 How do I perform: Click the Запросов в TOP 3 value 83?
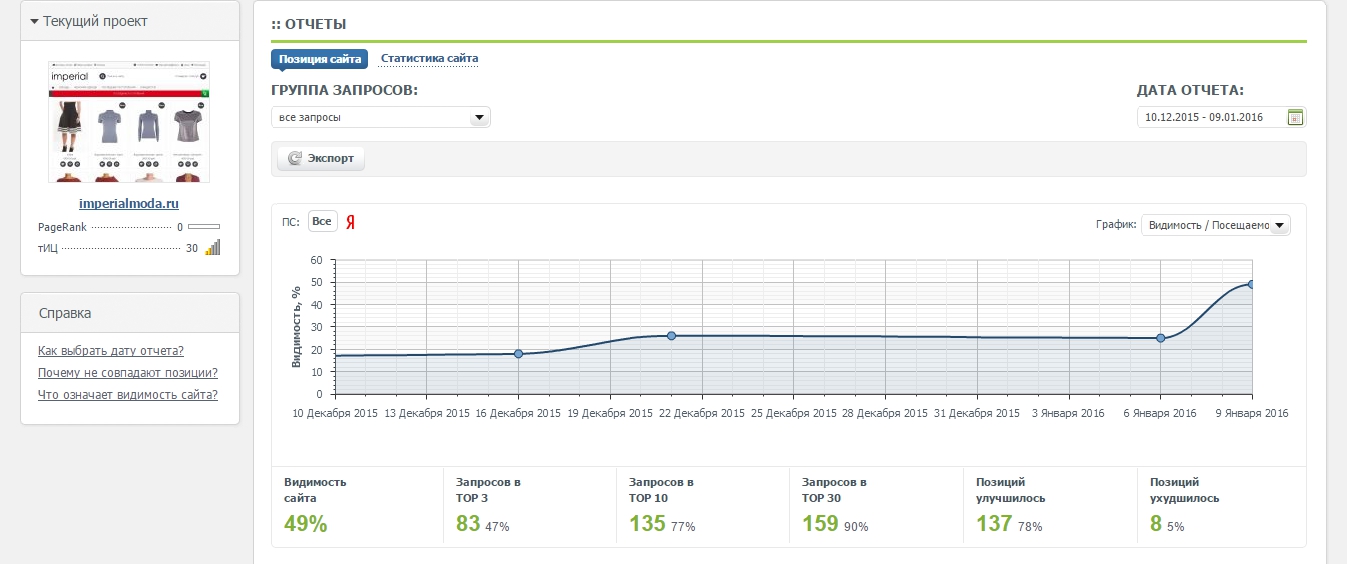click(x=468, y=523)
